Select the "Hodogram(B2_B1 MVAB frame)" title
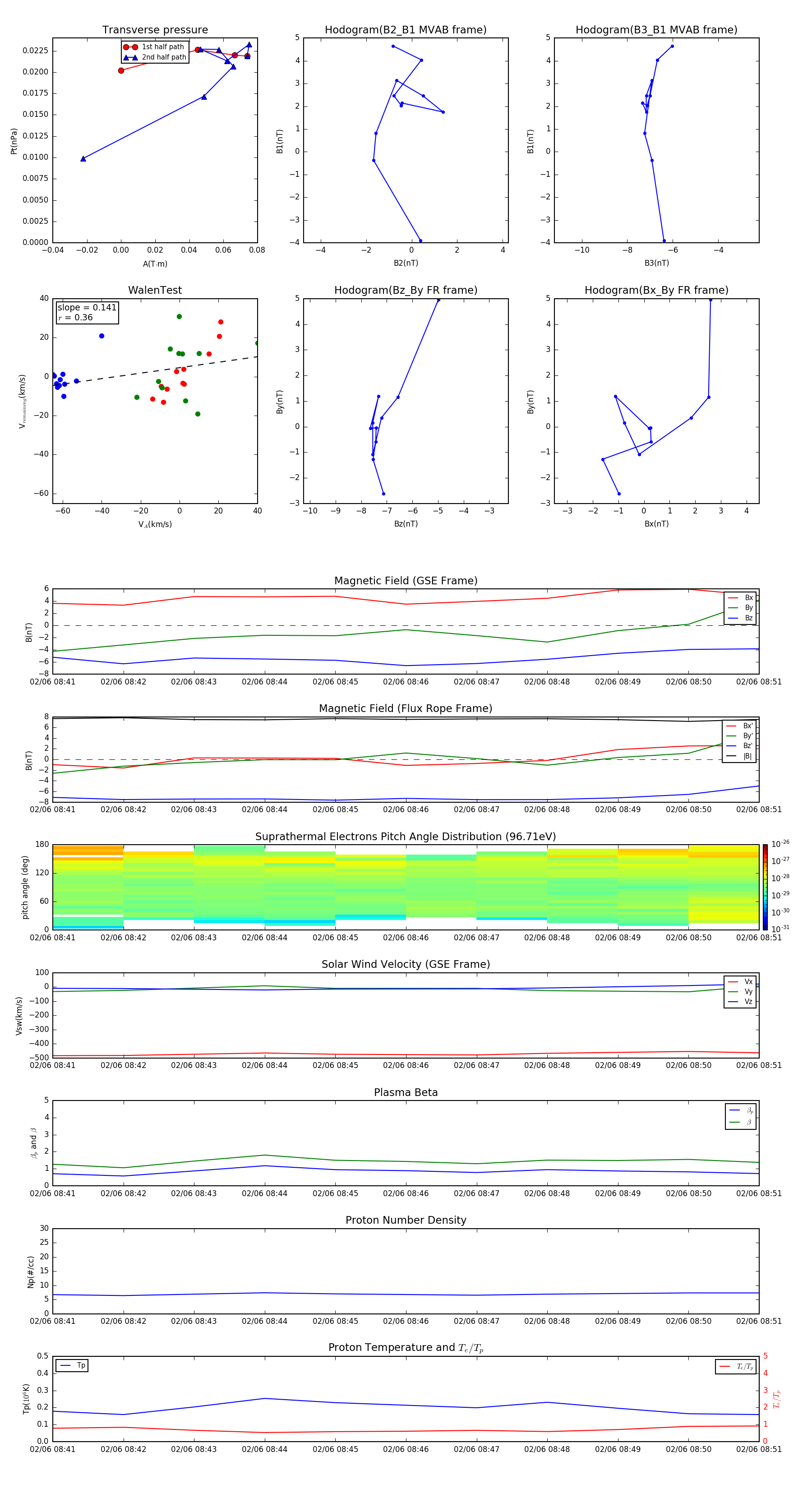This screenshot has width=812, height=1489. 406,30
